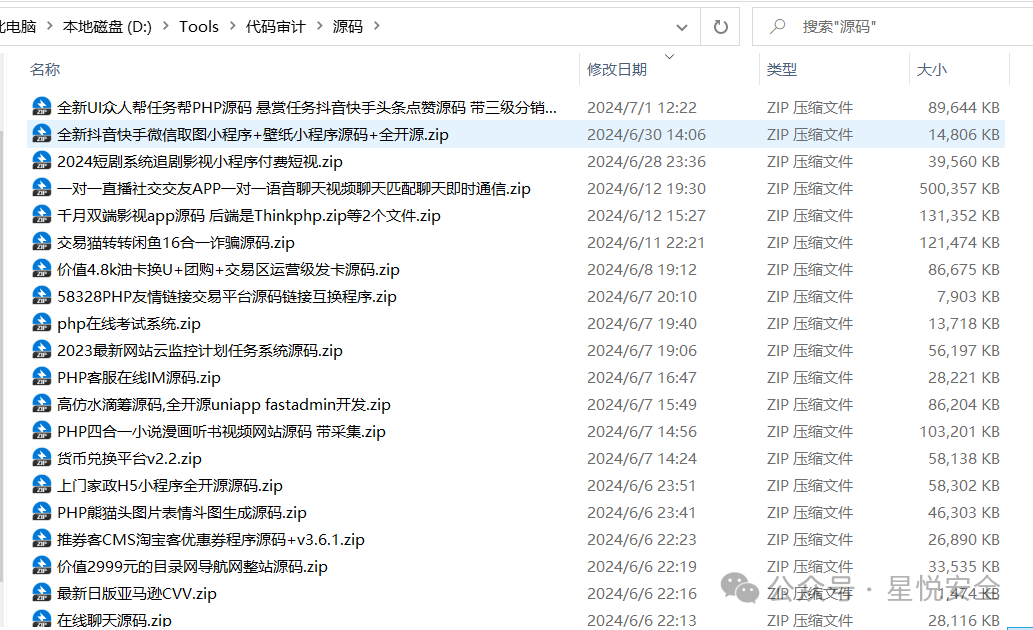This screenshot has width=1033, height=630.
Task: Click date 2024/6/8 19:12
Action: [x=642, y=270]
